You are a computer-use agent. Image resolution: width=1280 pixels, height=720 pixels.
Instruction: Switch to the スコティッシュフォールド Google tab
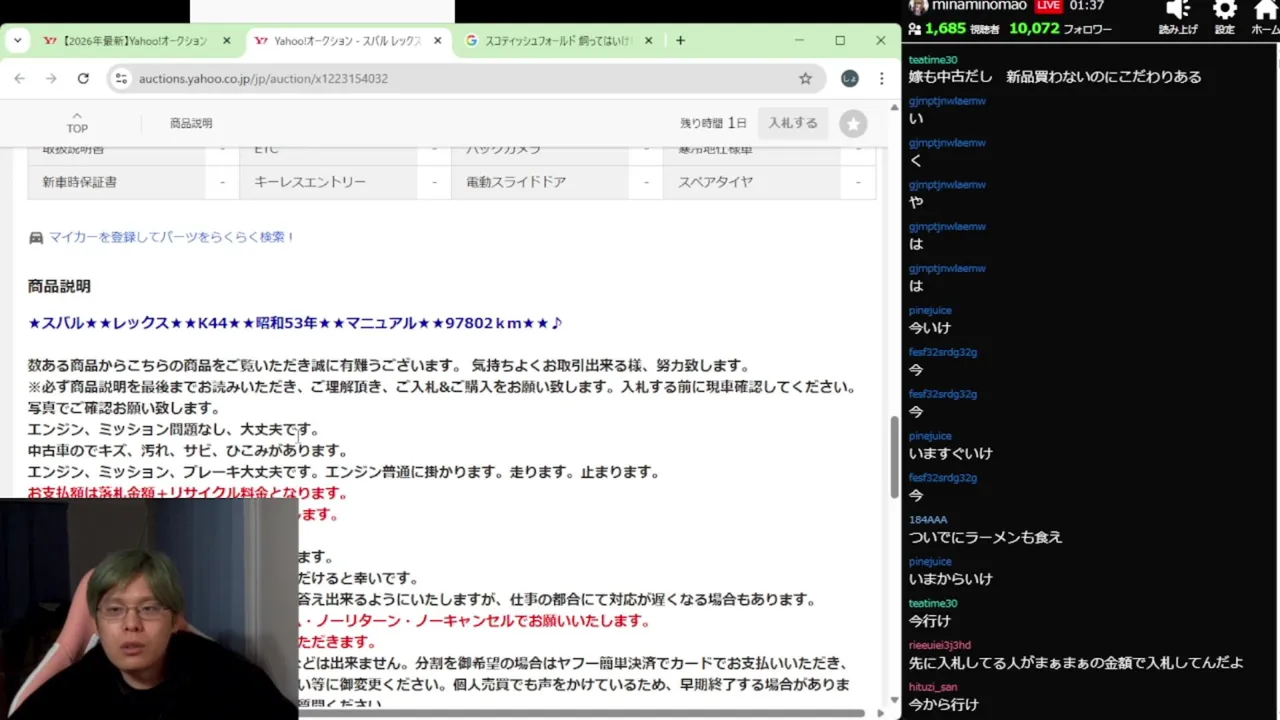coord(559,41)
